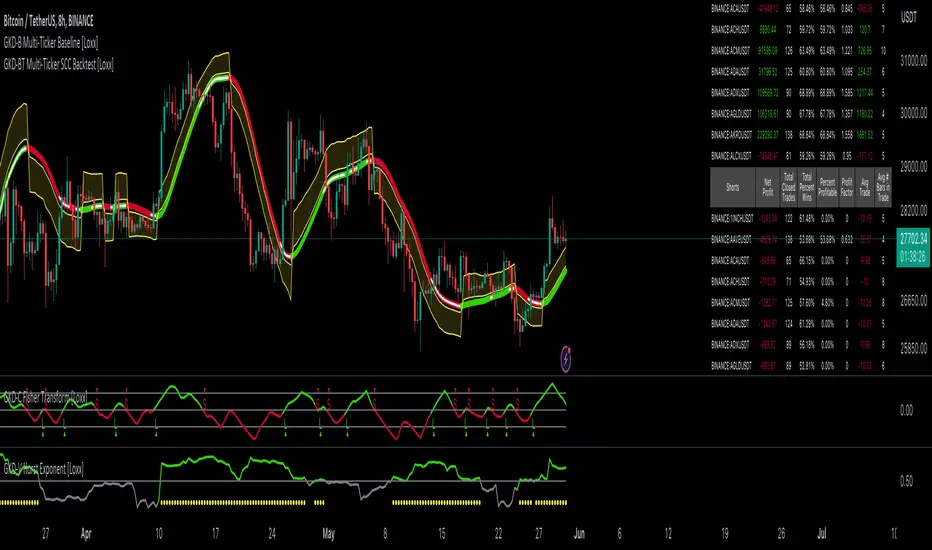Open the USDT currency label on price axis
The height and width of the screenshot is (550, 932).
click(x=909, y=18)
